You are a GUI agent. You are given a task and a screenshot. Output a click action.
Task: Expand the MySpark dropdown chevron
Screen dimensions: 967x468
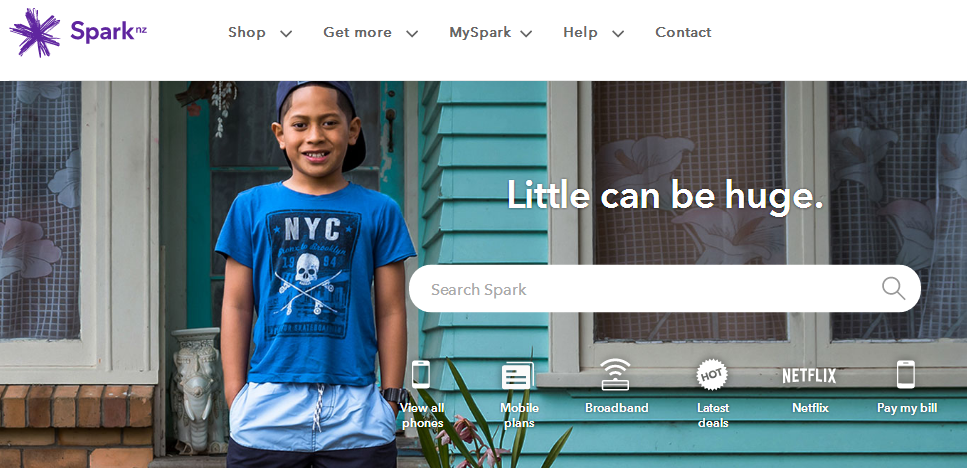(x=526, y=34)
